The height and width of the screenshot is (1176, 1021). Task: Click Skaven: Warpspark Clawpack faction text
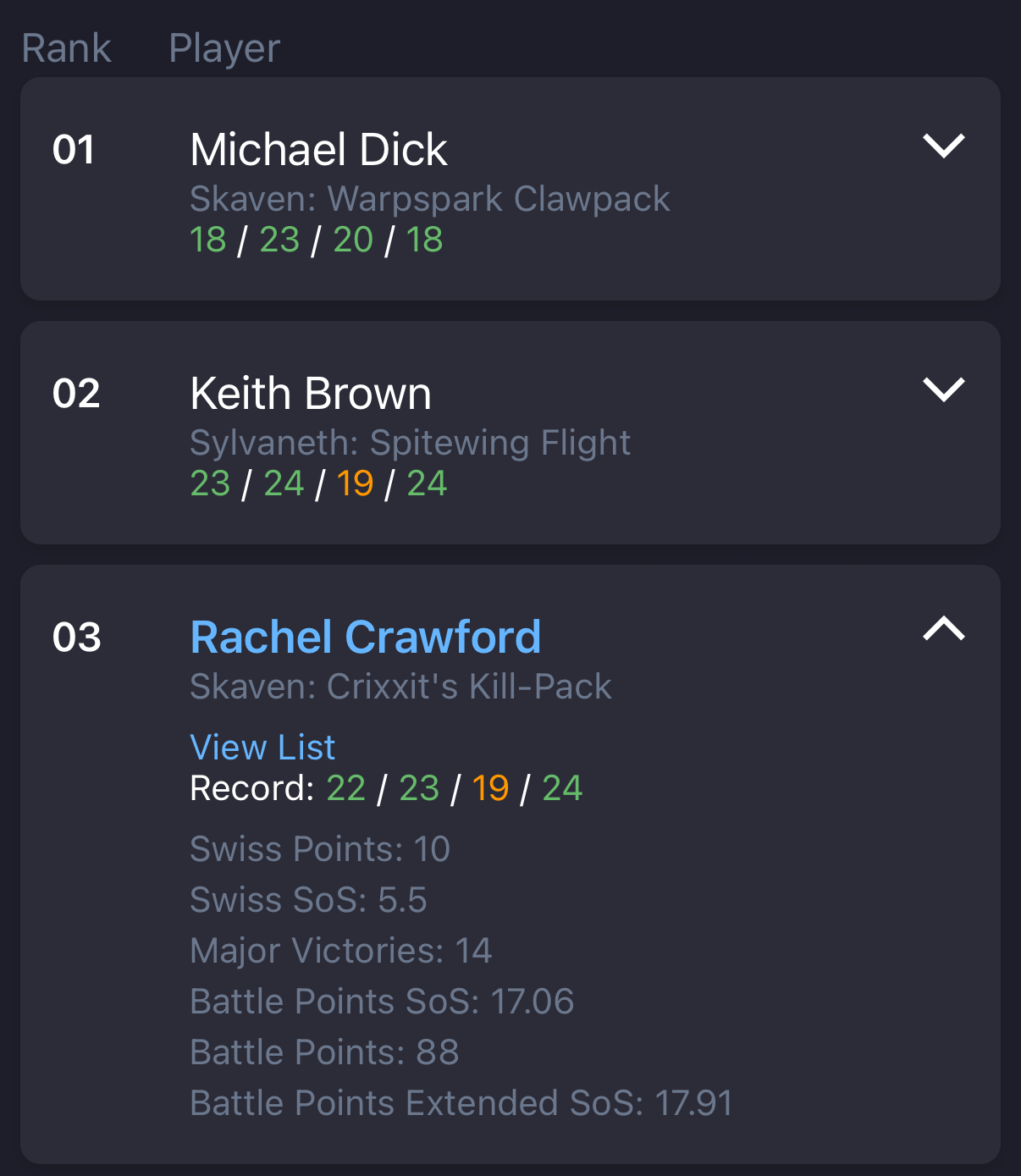click(x=430, y=199)
